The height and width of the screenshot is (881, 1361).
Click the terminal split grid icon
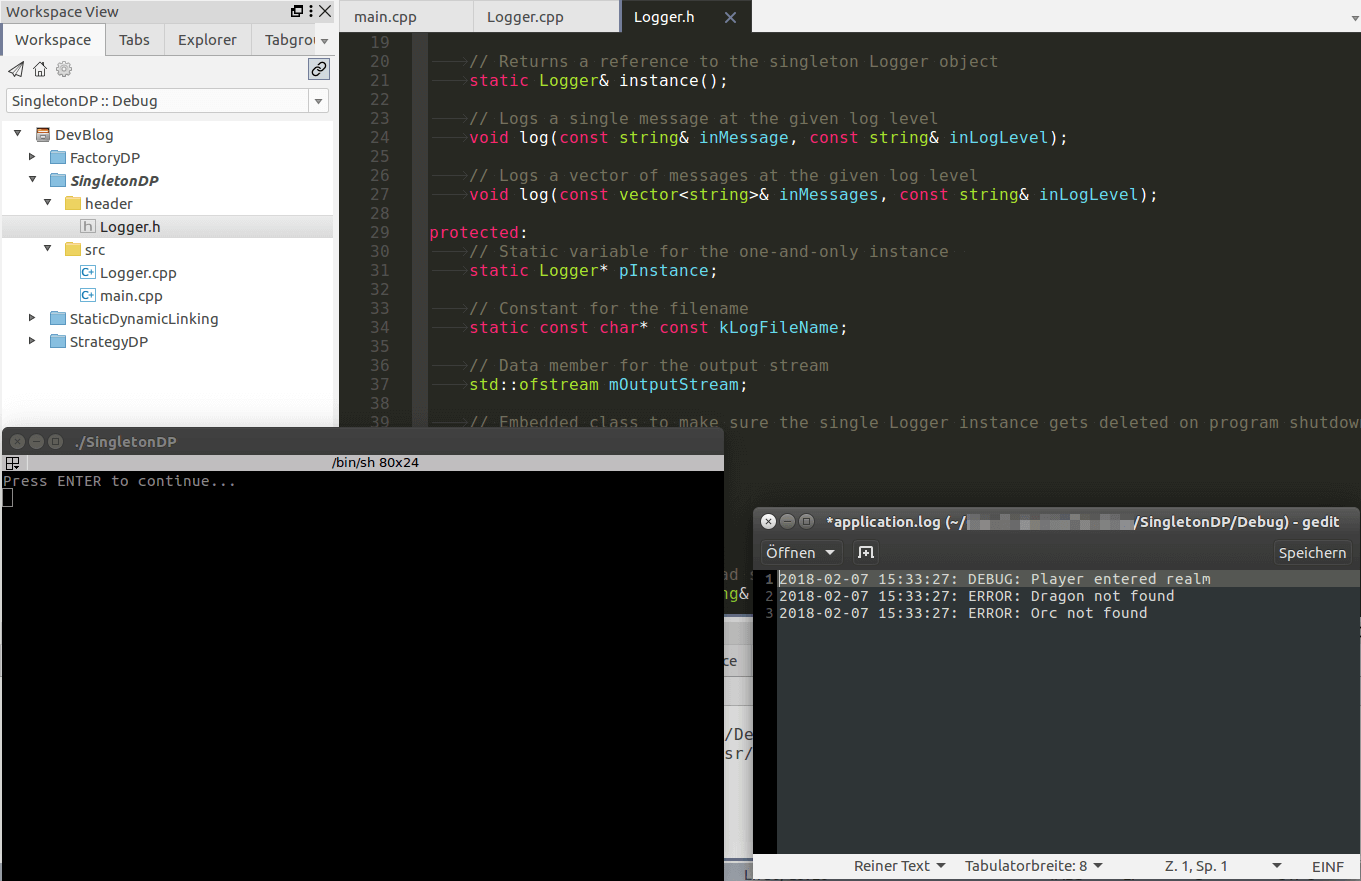pyautogui.click(x=12, y=463)
